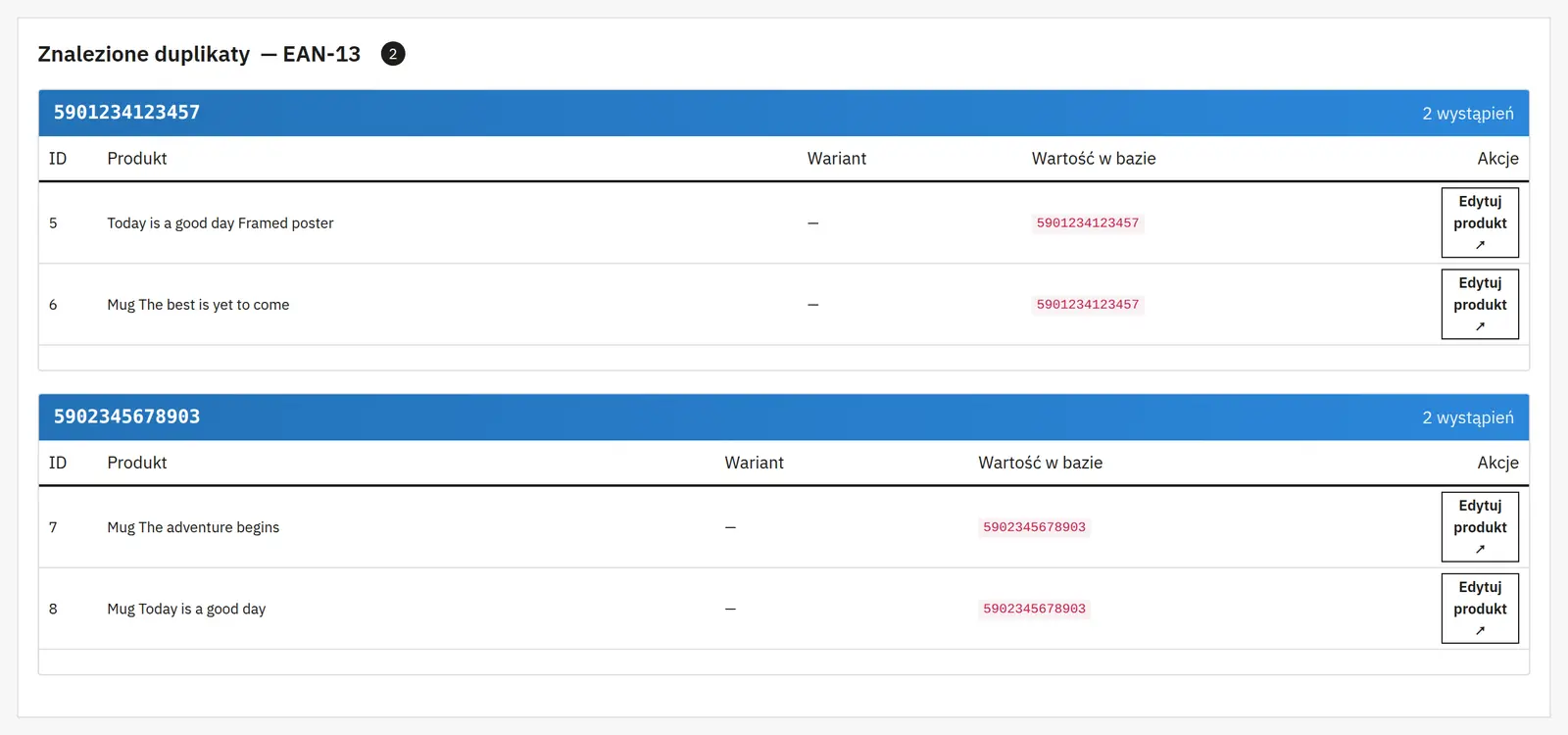This screenshot has width=1568, height=735.
Task: Open edit page for Mug The adventure begins
Action: [1480, 526]
